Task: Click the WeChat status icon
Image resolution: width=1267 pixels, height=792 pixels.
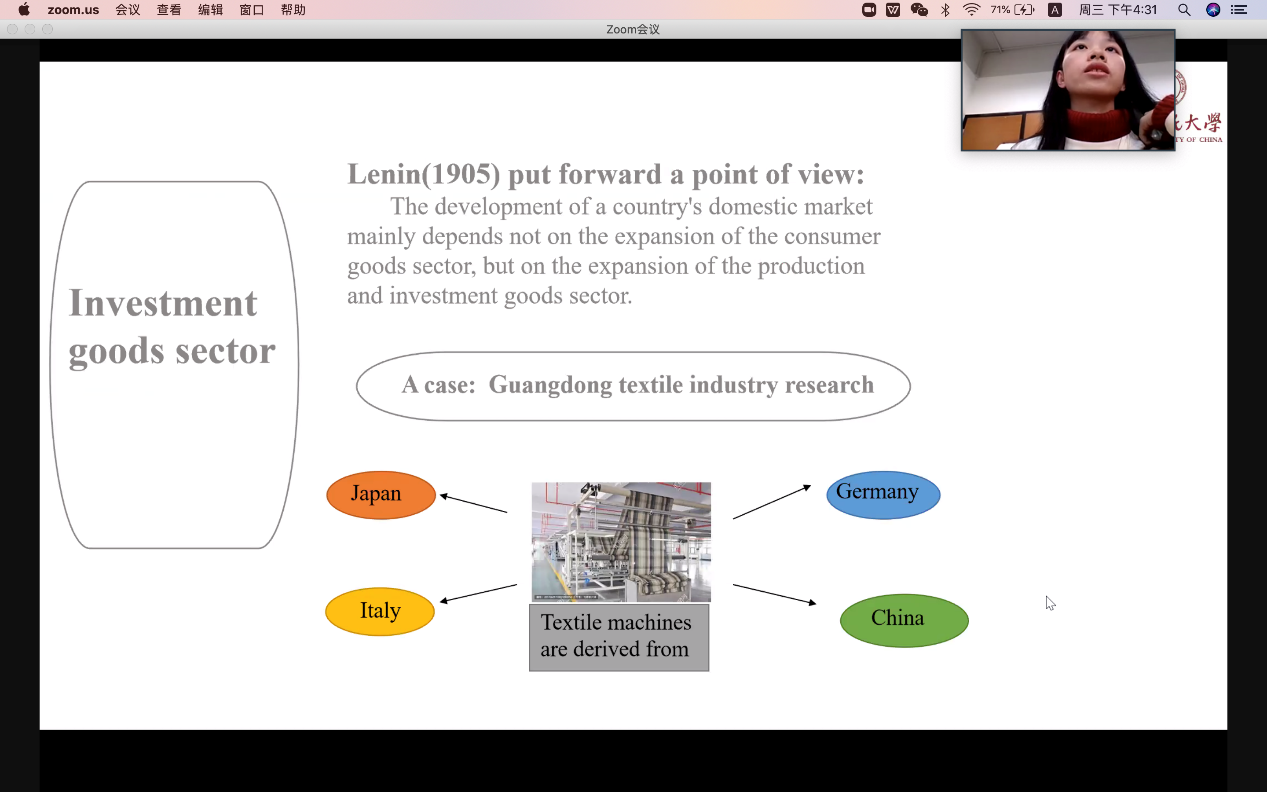Action: [919, 10]
